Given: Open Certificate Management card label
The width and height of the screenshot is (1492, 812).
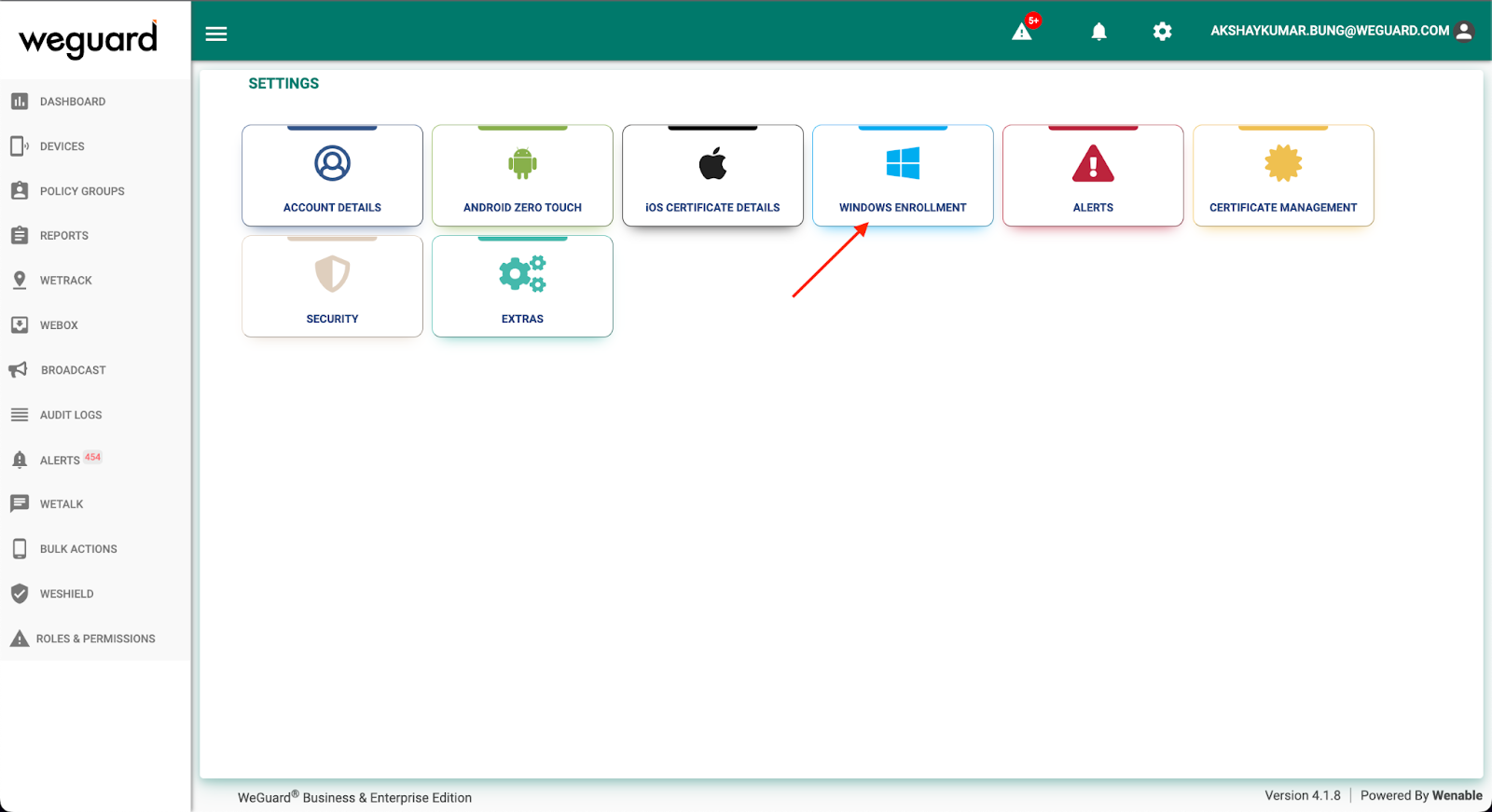Looking at the screenshot, I should 1283,208.
